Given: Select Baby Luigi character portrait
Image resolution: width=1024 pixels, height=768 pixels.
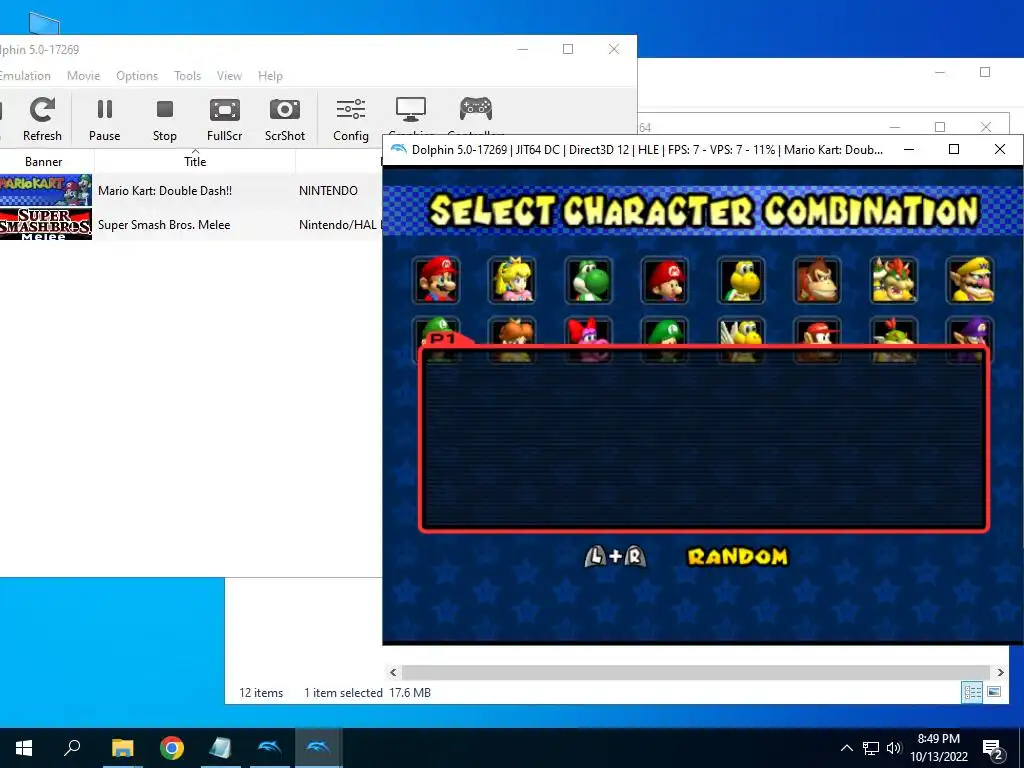Looking at the screenshot, I should pyautogui.click(x=665, y=331).
